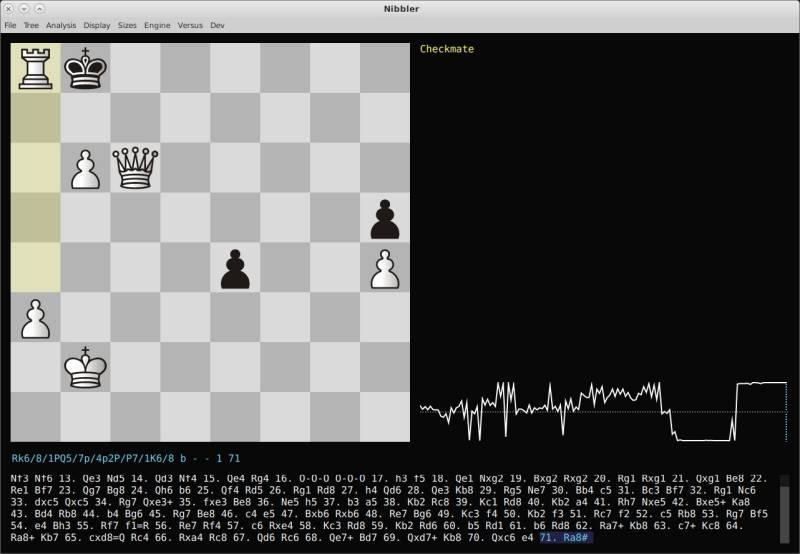This screenshot has width=800, height=554.
Task: Open the Tree menu
Action: pyautogui.click(x=32, y=25)
